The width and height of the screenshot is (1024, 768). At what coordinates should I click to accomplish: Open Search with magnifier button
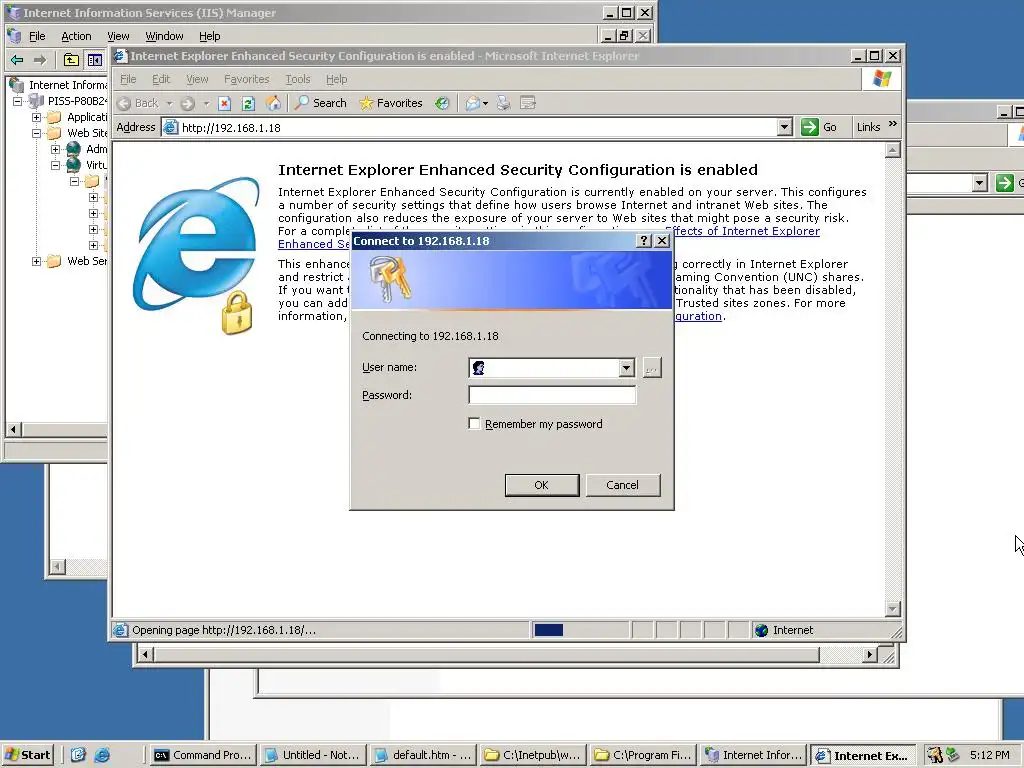point(321,103)
